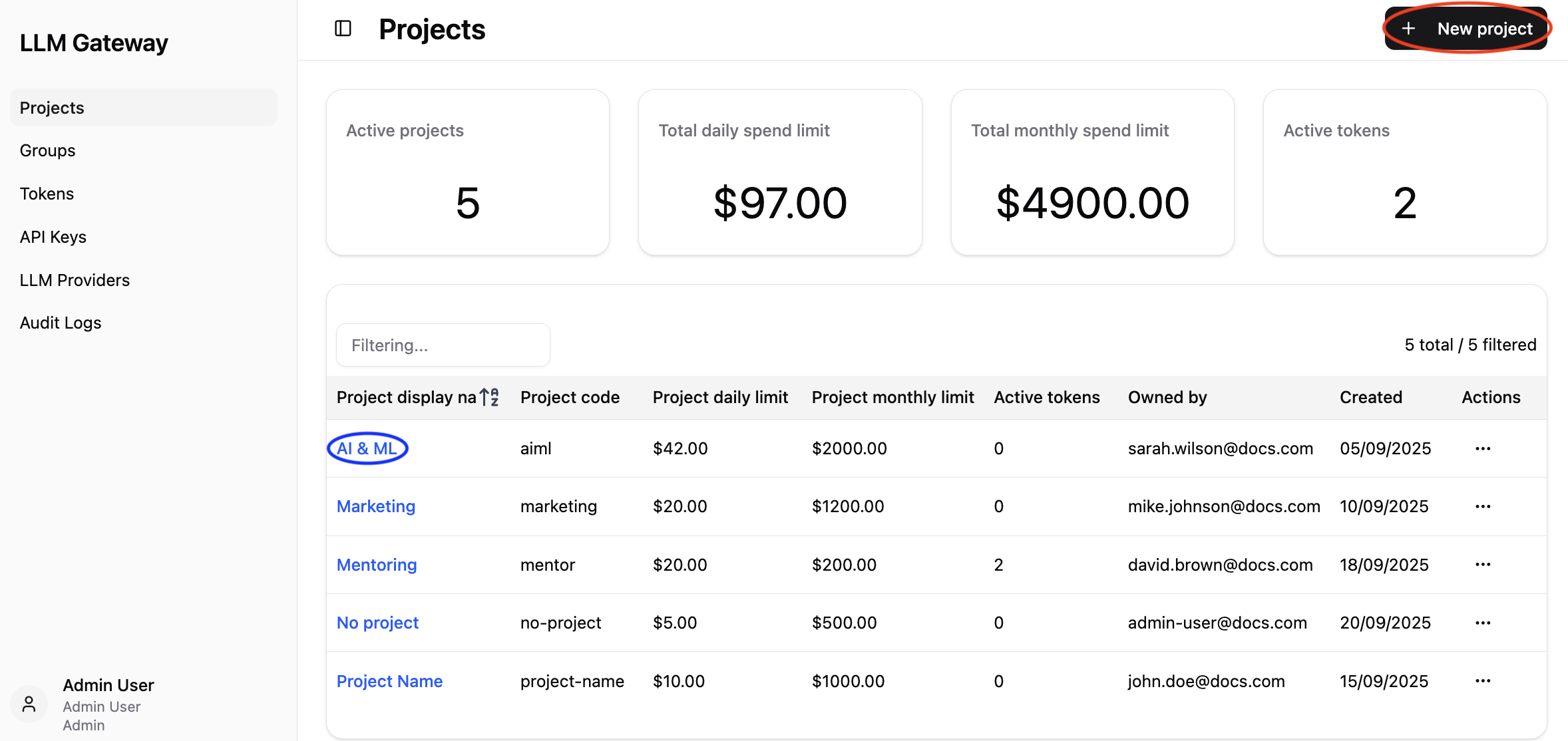
Task: Open the Project Name link
Action: [389, 681]
